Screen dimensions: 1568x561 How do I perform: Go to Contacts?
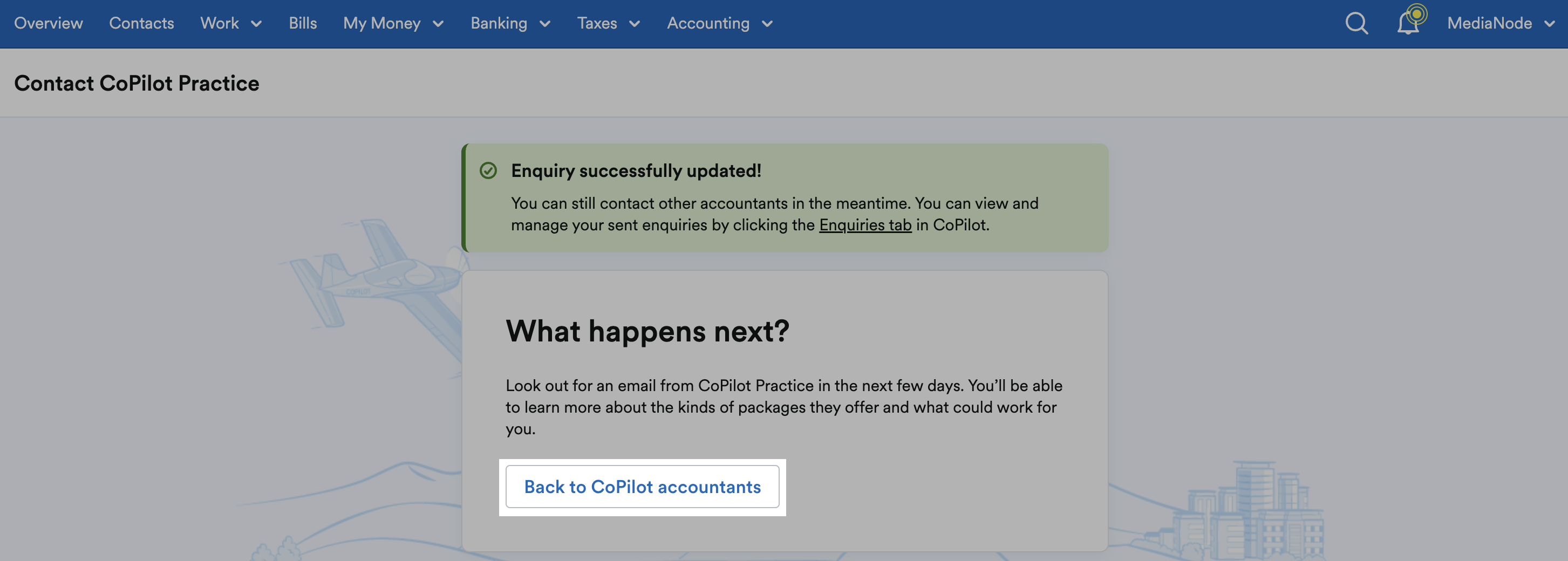[141, 23]
